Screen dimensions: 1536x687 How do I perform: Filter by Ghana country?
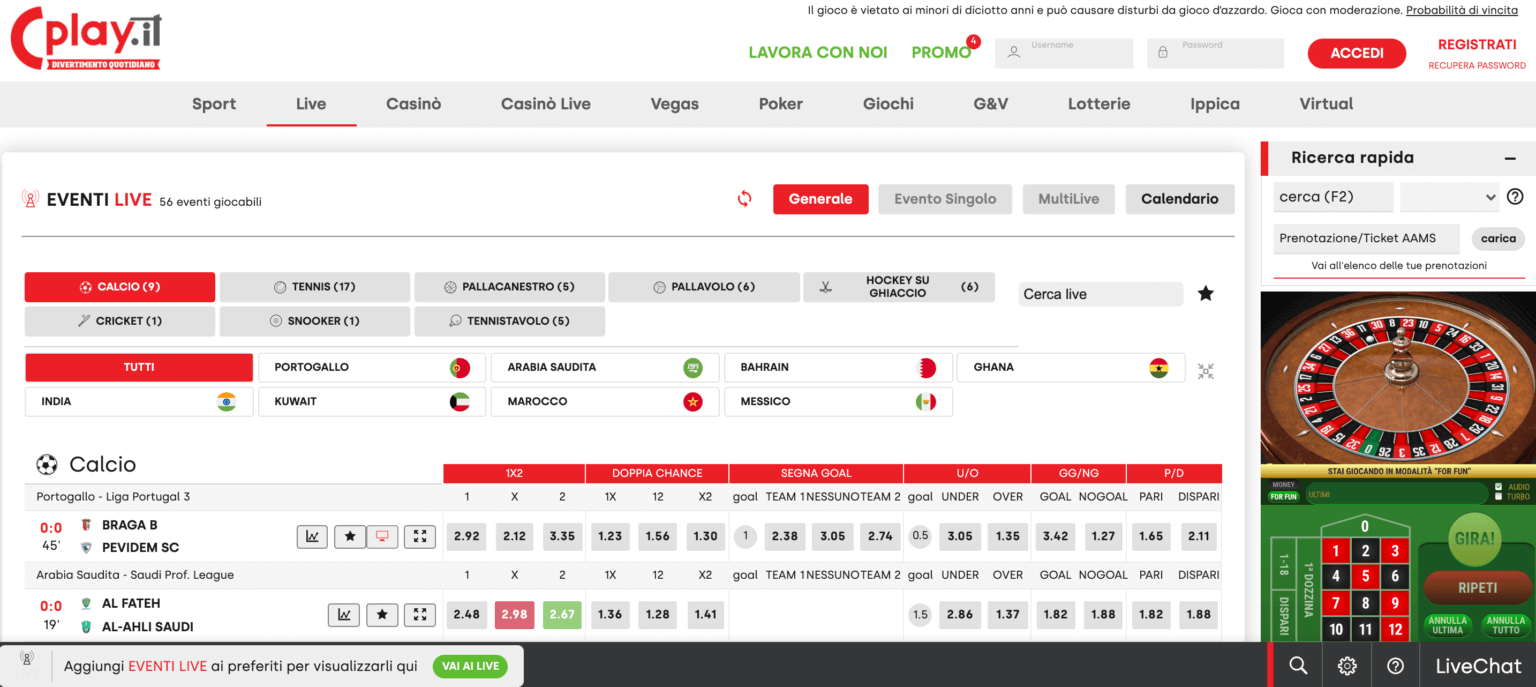1071,367
